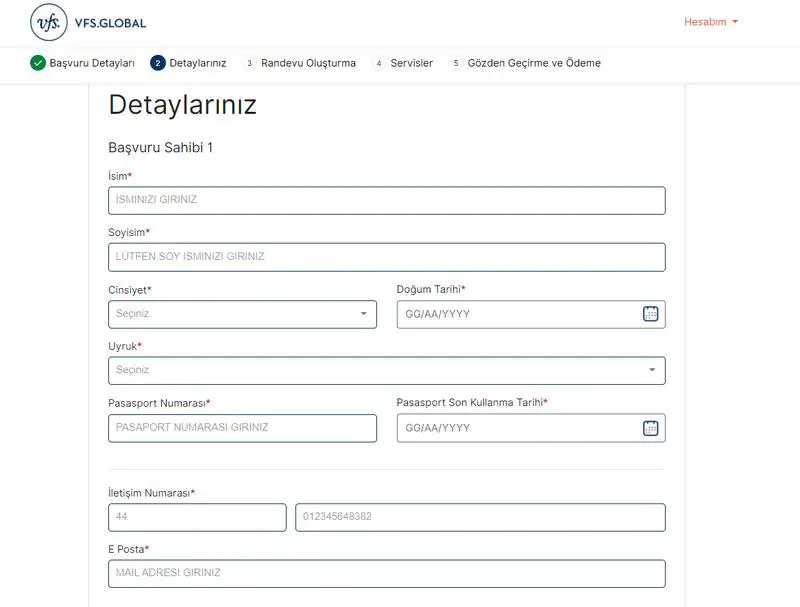Go to Servisler step
800x607 pixels.
[411, 63]
